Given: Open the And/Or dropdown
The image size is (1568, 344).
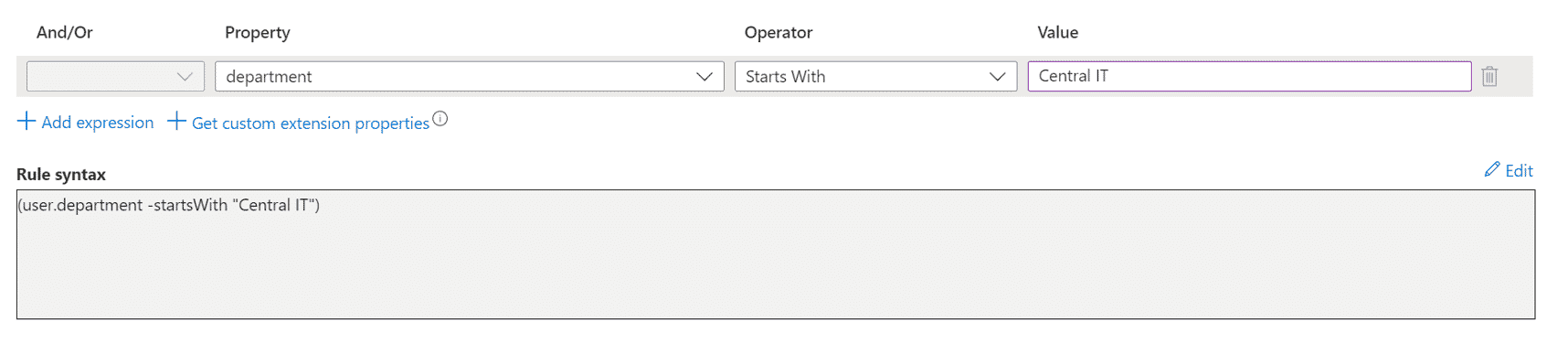Looking at the screenshot, I should [x=115, y=76].
